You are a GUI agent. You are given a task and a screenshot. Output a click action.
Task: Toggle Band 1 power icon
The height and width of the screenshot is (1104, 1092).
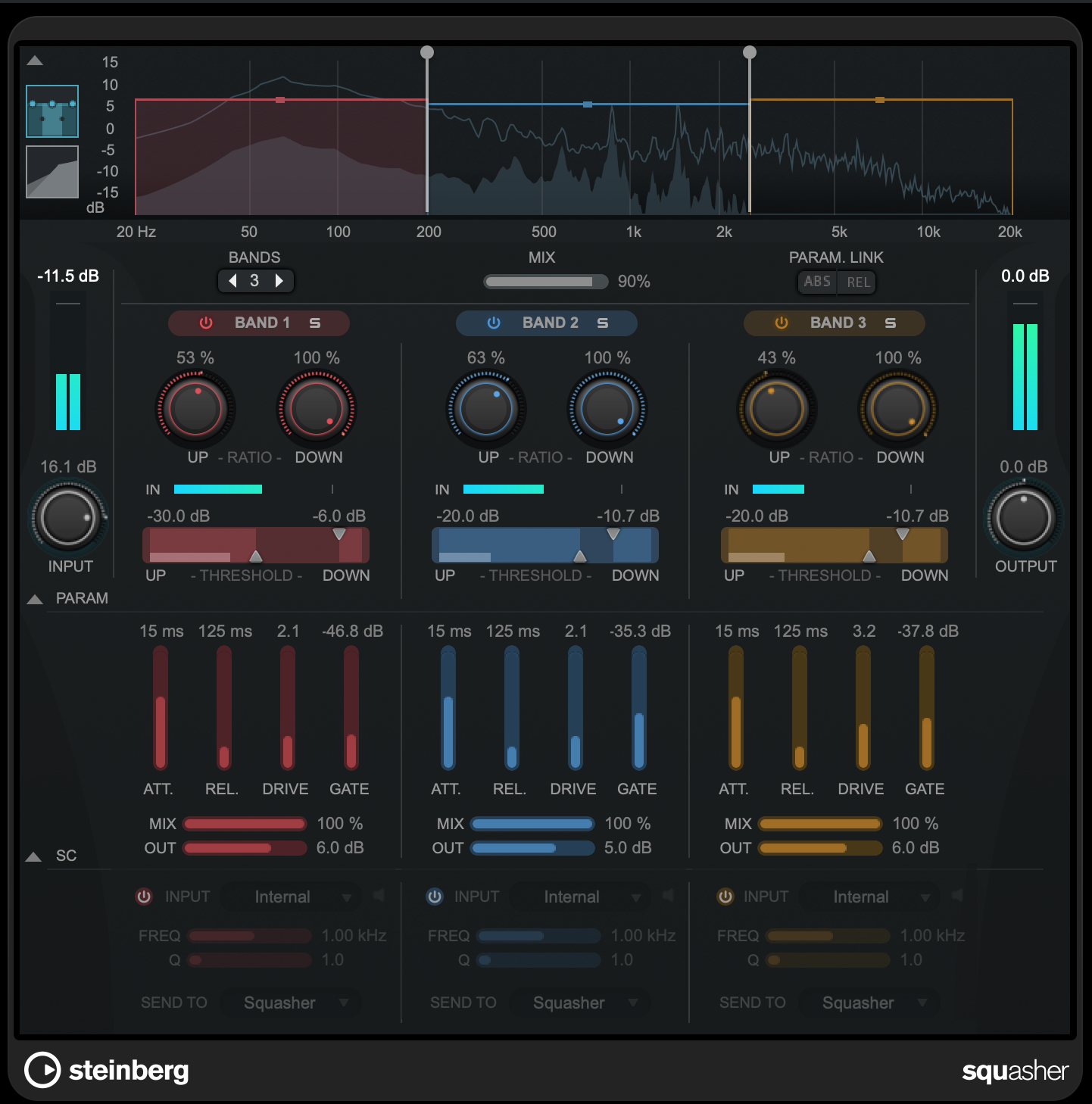[x=206, y=323]
